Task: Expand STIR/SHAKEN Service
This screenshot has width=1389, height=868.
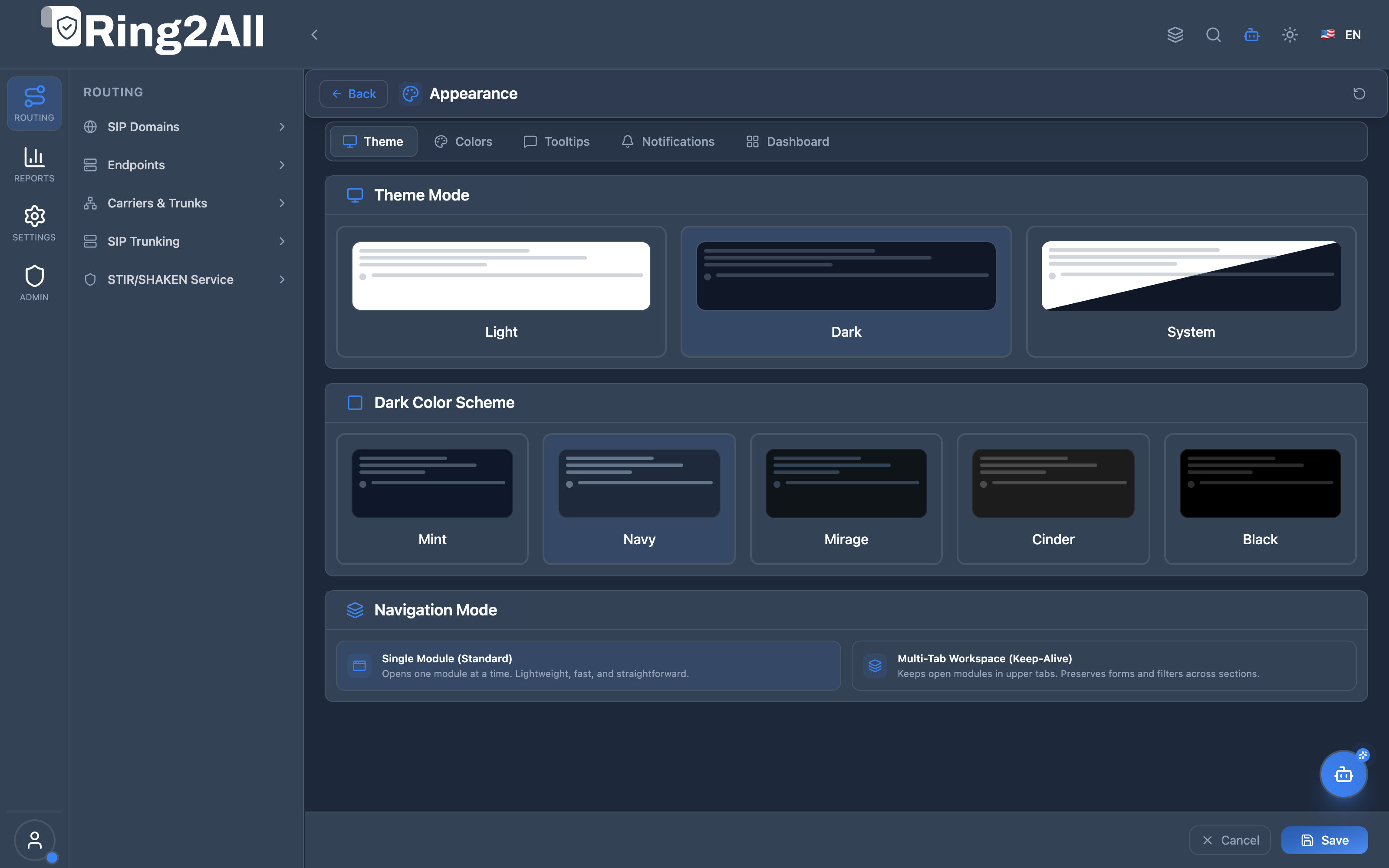Action: (x=185, y=279)
